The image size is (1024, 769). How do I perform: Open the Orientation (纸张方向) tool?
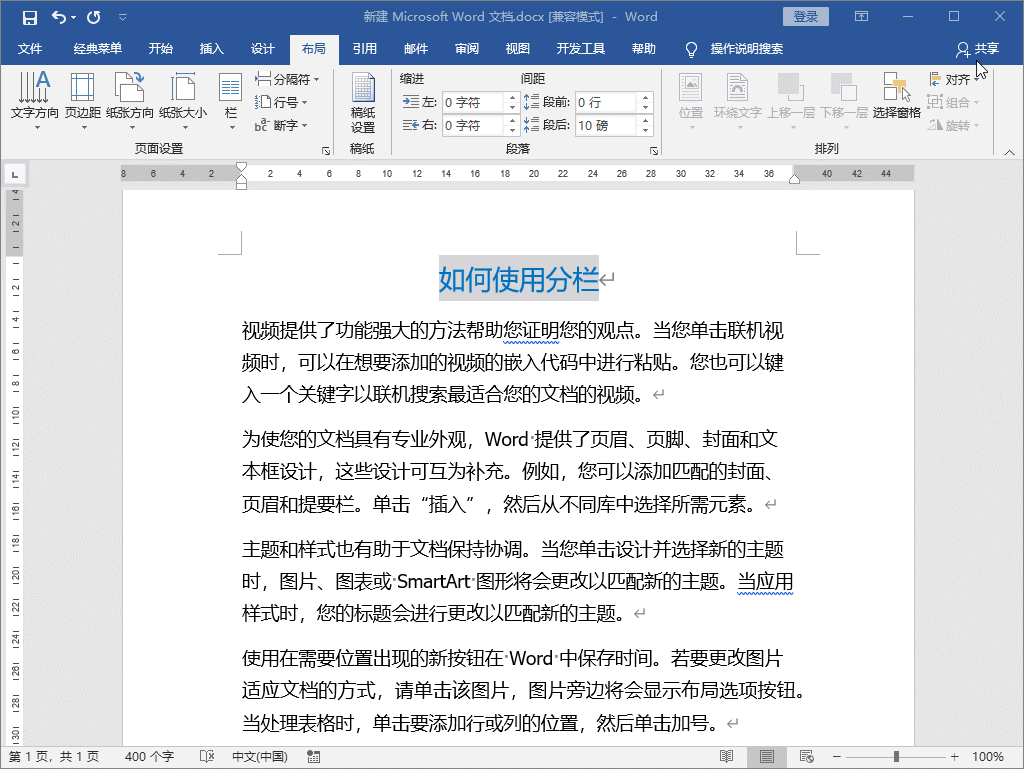tap(130, 101)
